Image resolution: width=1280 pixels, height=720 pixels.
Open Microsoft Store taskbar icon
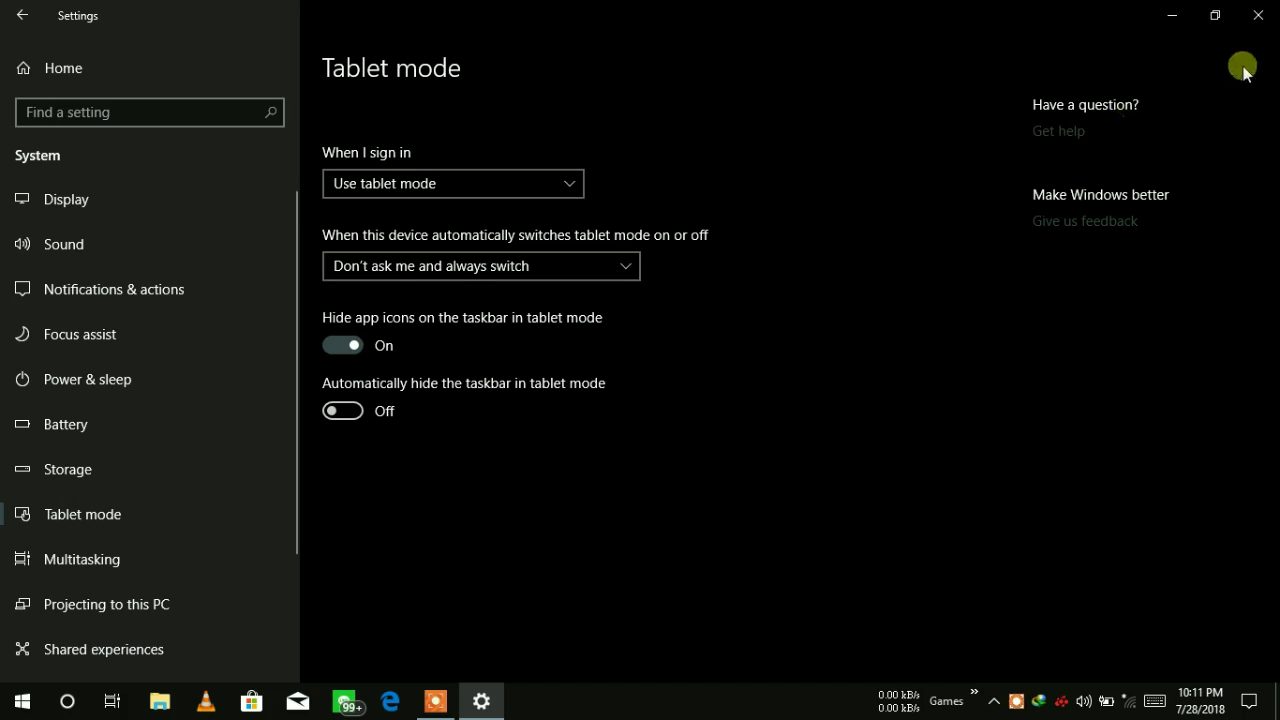click(x=252, y=701)
